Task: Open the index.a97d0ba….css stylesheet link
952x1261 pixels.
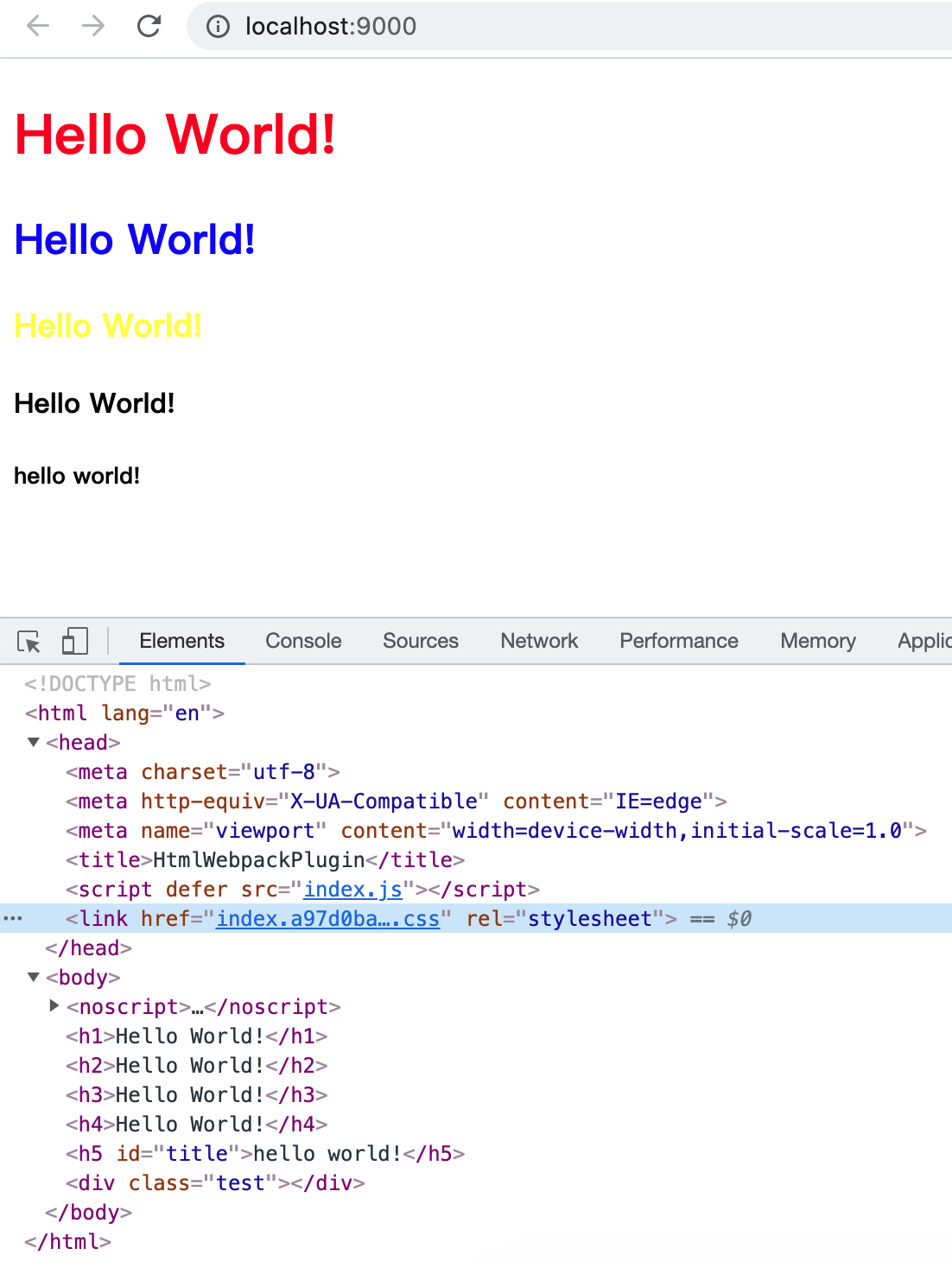Action: [327, 918]
